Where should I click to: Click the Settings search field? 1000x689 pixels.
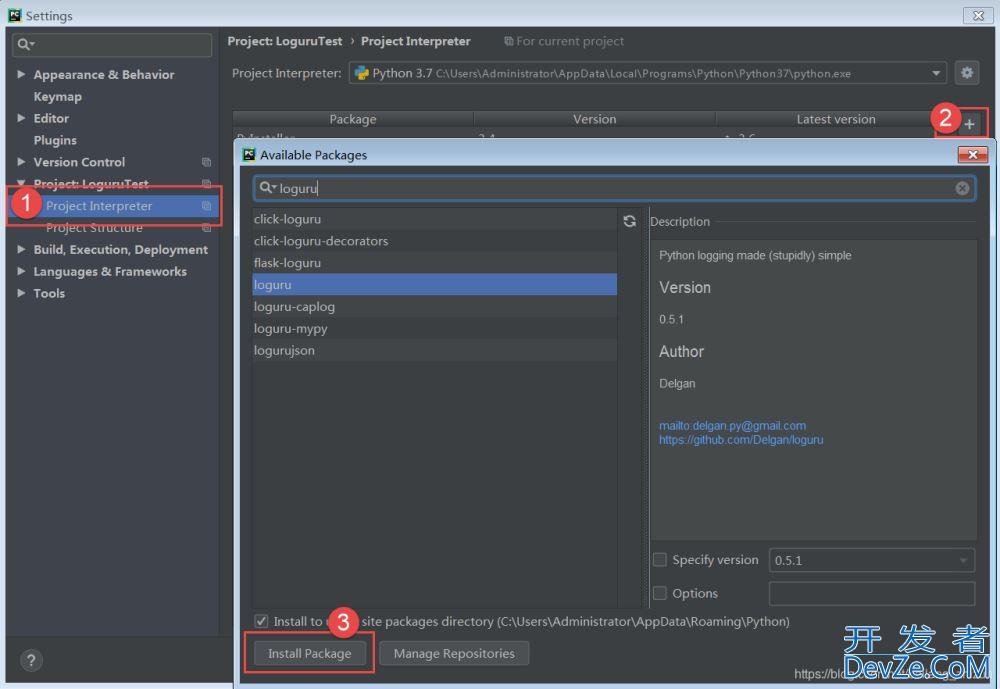(112, 45)
